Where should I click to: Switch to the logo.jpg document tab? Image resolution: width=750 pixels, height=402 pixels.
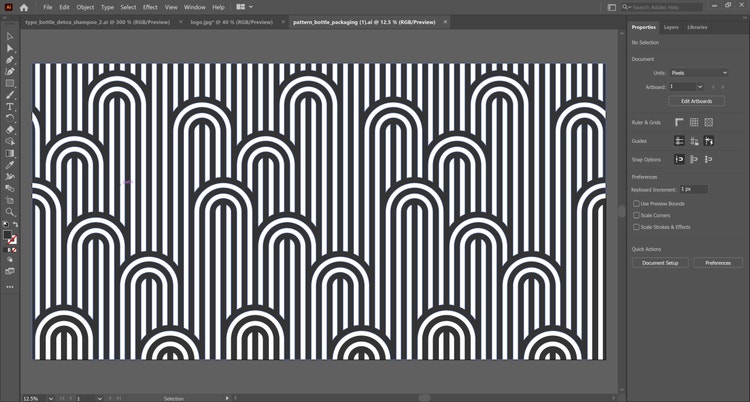[234, 22]
